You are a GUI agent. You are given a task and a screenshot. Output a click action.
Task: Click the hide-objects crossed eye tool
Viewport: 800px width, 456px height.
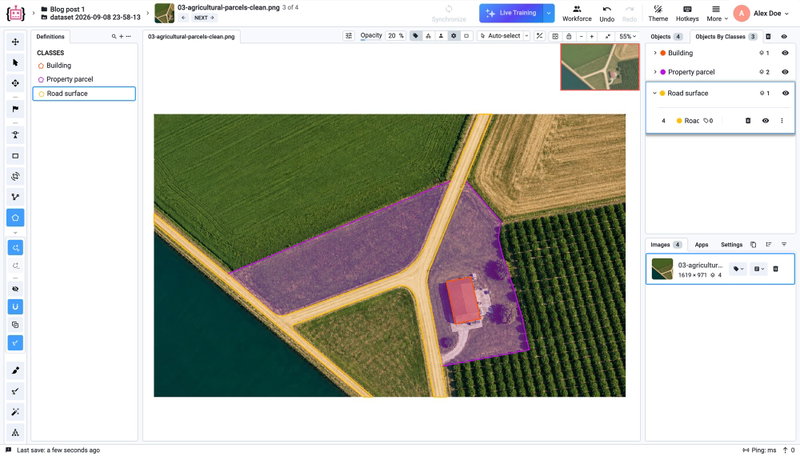pyautogui.click(x=15, y=289)
